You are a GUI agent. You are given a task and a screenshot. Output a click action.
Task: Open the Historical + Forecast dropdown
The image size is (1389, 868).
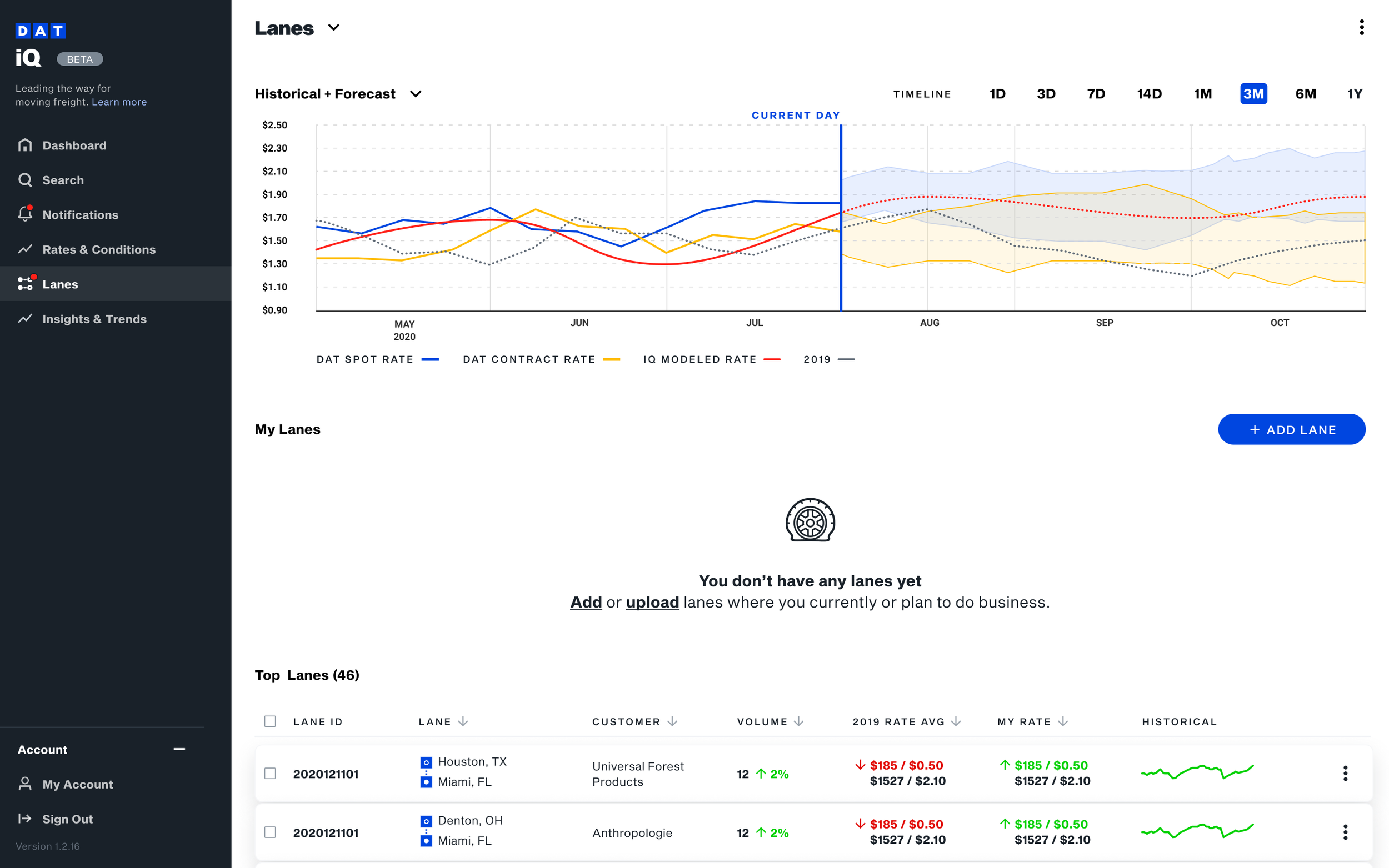pos(416,93)
